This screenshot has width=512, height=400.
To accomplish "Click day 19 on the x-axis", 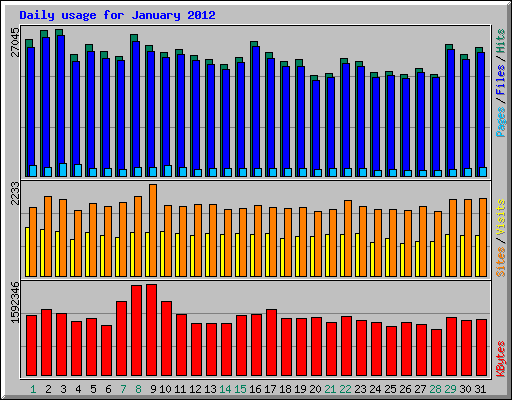I will pos(300,389).
